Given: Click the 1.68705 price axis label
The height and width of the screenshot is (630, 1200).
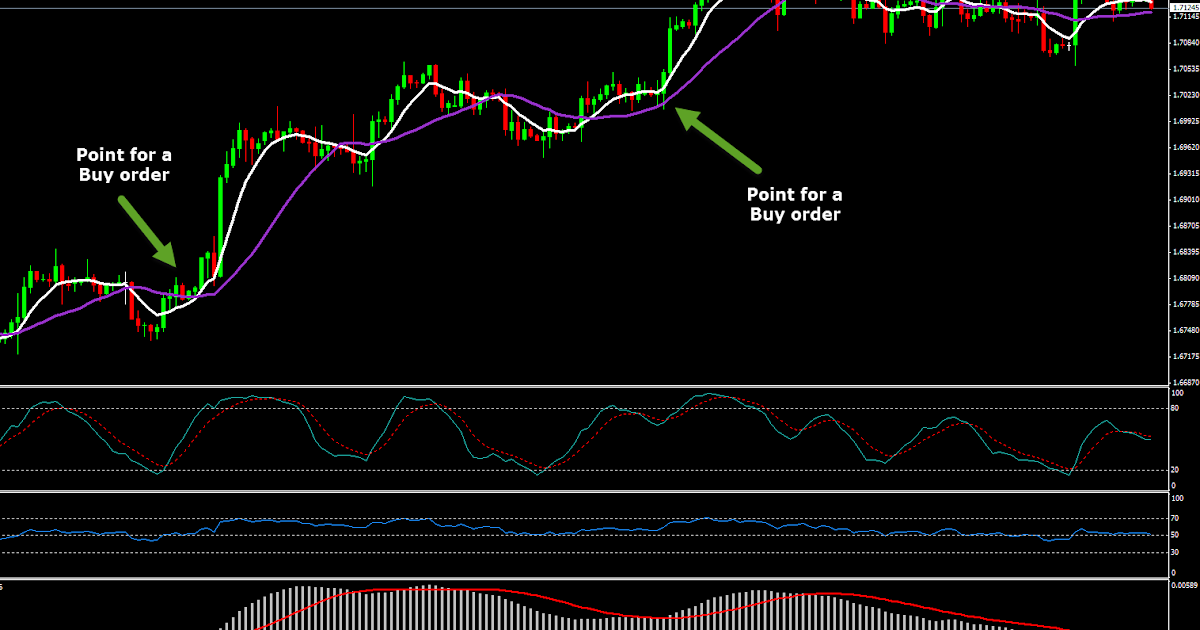Looking at the screenshot, I should coord(1186,225).
